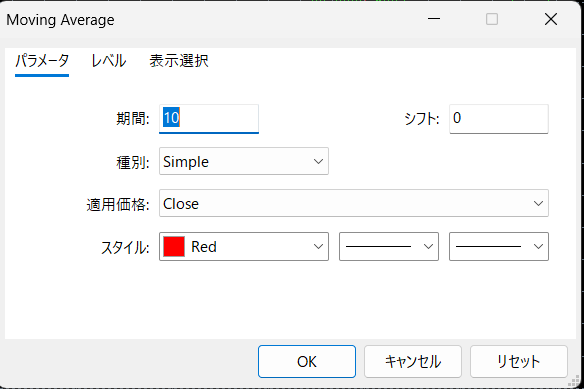Click the 期間 input field showing 10
This screenshot has height=389, width=584.
click(x=209, y=118)
